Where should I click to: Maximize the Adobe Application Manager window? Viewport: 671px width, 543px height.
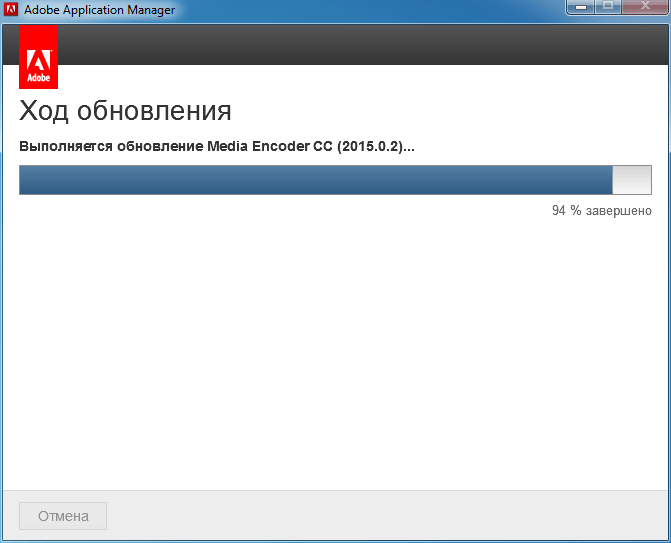point(608,7)
